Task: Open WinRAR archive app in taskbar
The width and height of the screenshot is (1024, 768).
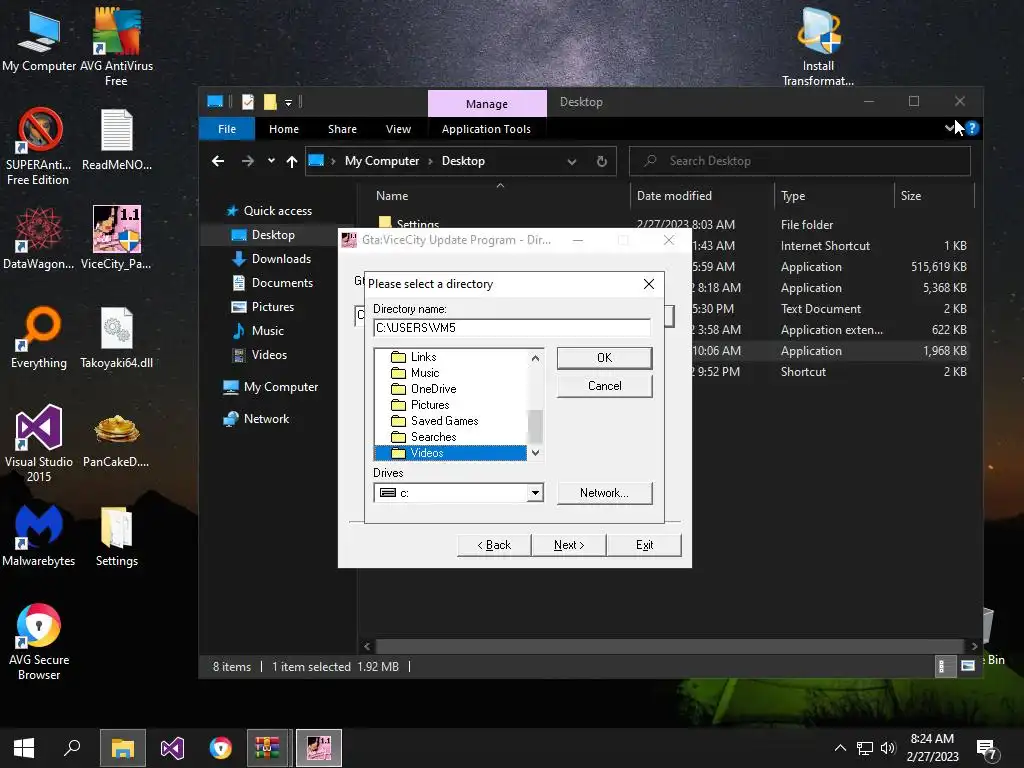Action: click(x=267, y=748)
